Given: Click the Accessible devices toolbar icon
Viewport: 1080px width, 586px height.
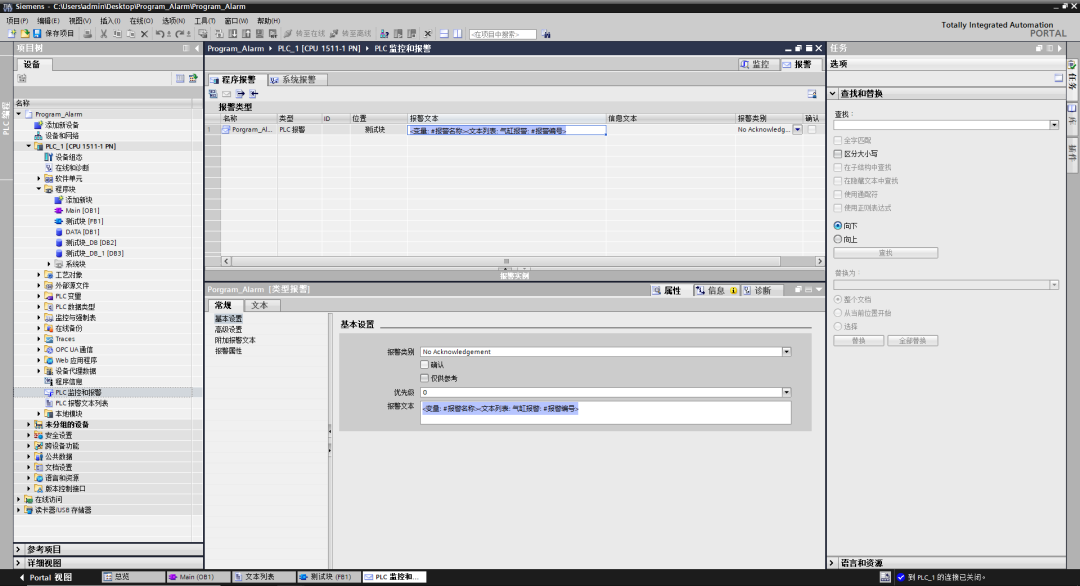Looking at the screenshot, I should [x=384, y=34].
